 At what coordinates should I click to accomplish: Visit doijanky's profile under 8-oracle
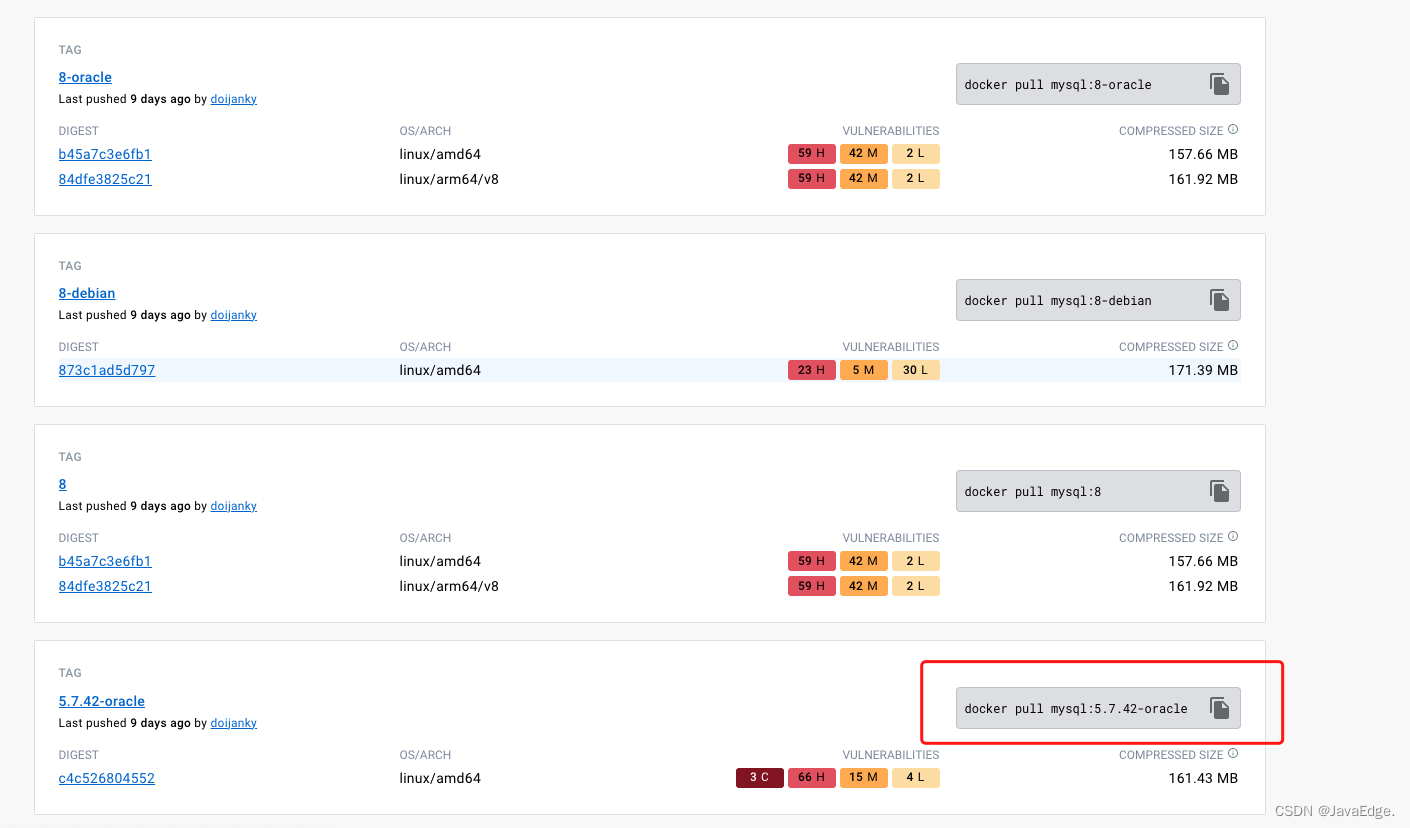coord(233,98)
